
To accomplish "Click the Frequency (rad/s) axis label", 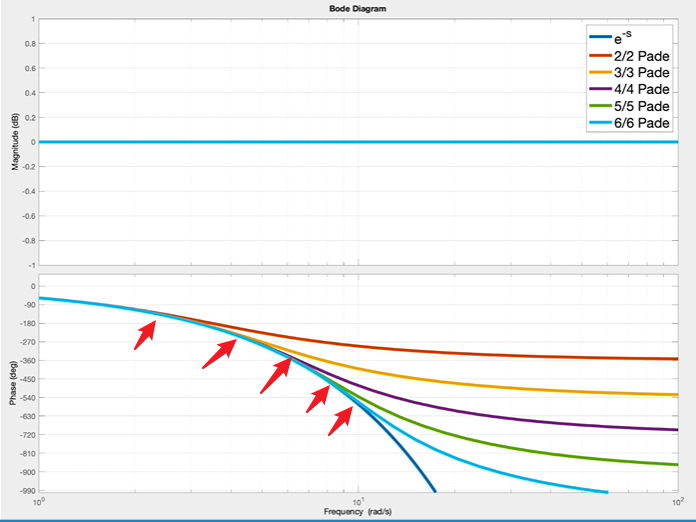I will tap(358, 512).
